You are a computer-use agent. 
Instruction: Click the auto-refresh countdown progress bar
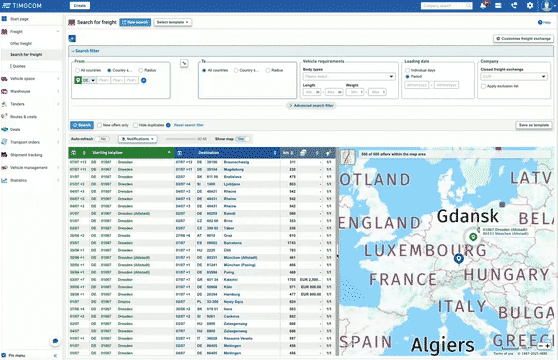(181, 139)
